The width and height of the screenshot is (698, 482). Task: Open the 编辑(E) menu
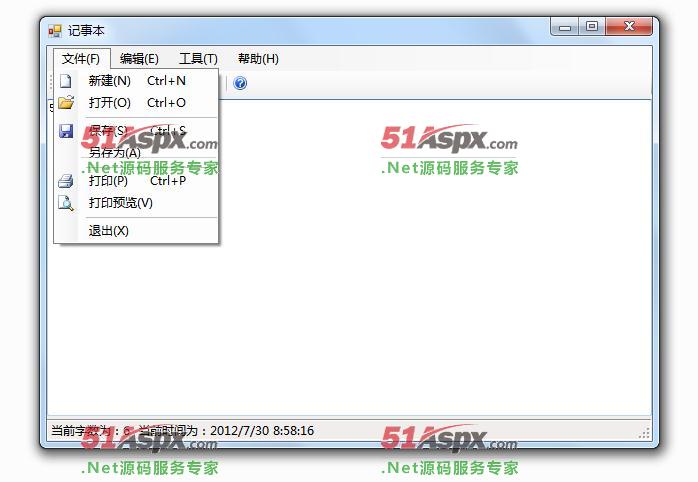tap(139, 58)
